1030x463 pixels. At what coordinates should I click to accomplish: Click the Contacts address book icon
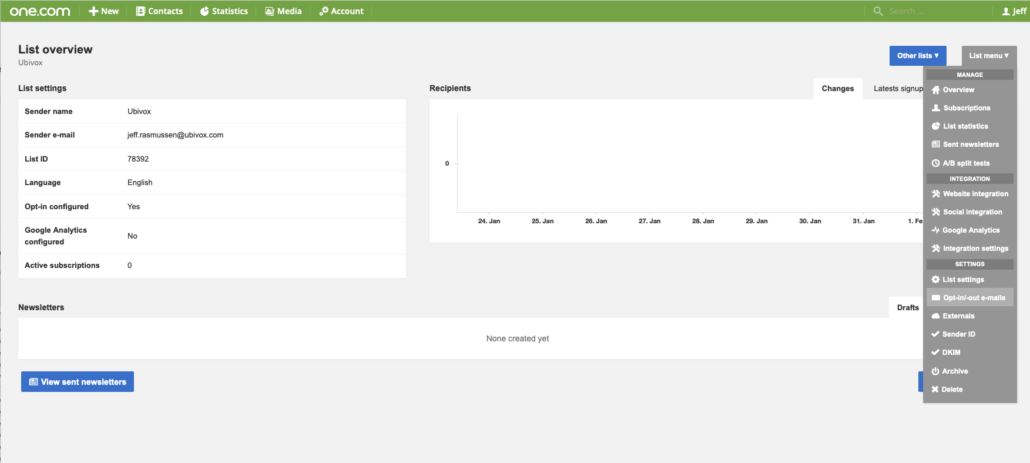tap(140, 11)
